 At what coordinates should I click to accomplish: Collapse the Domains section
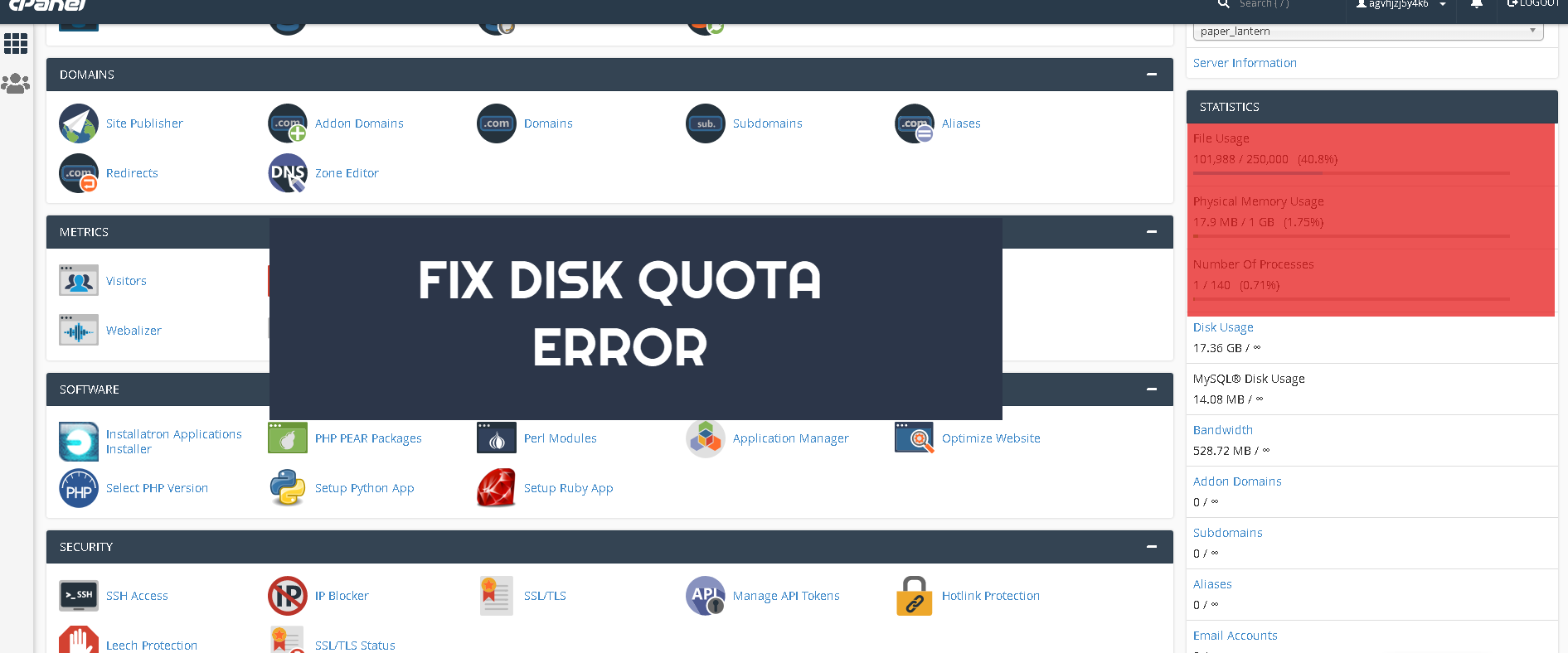point(1152,75)
